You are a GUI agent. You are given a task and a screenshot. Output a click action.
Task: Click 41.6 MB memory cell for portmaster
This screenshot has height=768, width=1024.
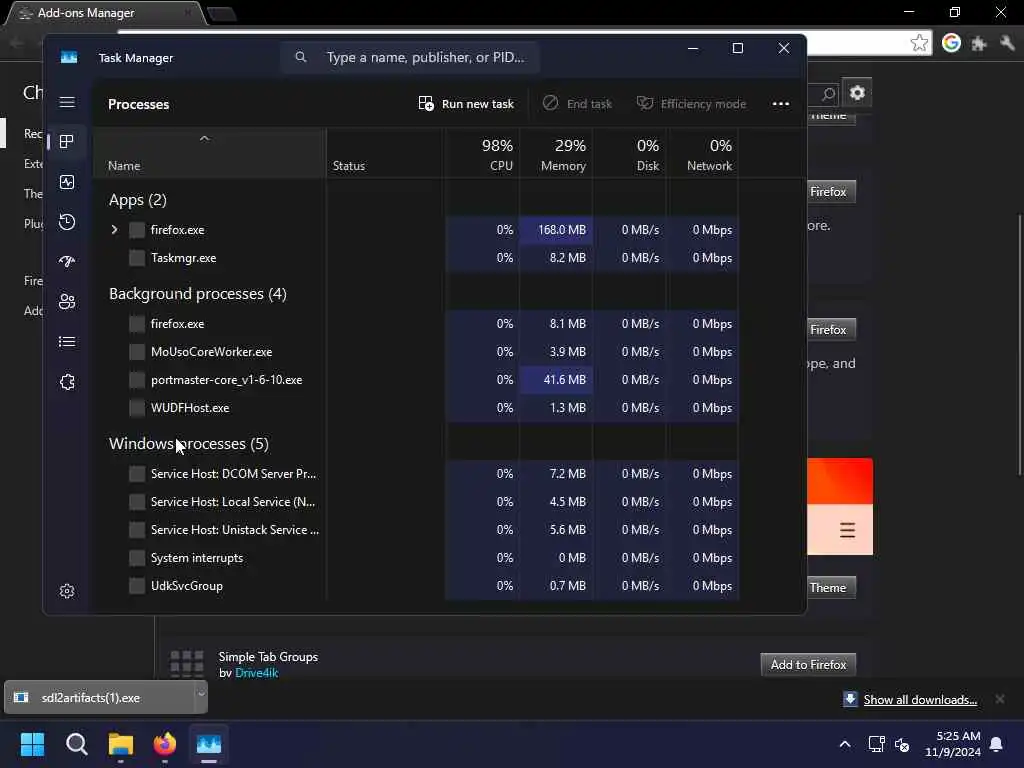[556, 380]
